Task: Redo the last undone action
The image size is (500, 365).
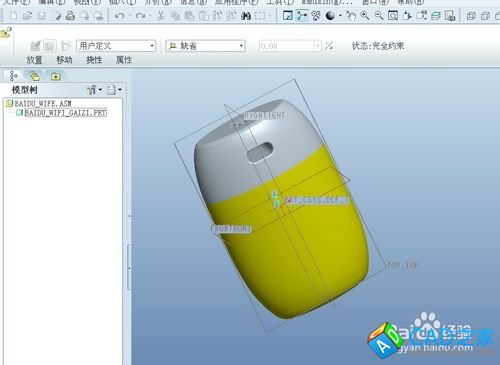Action: click(141, 16)
